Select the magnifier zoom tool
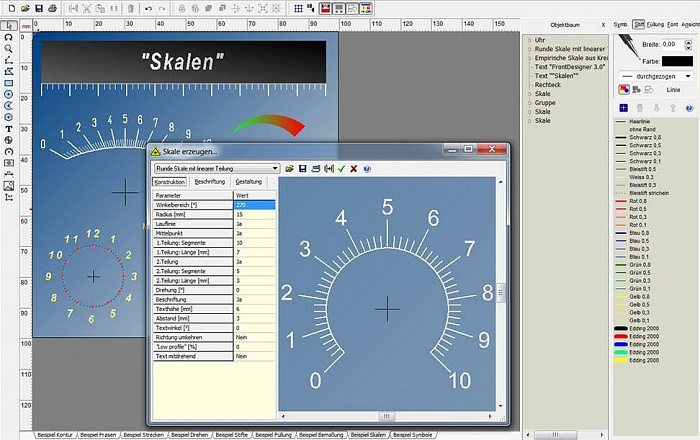This screenshot has height=440, width=700. tap(9, 48)
